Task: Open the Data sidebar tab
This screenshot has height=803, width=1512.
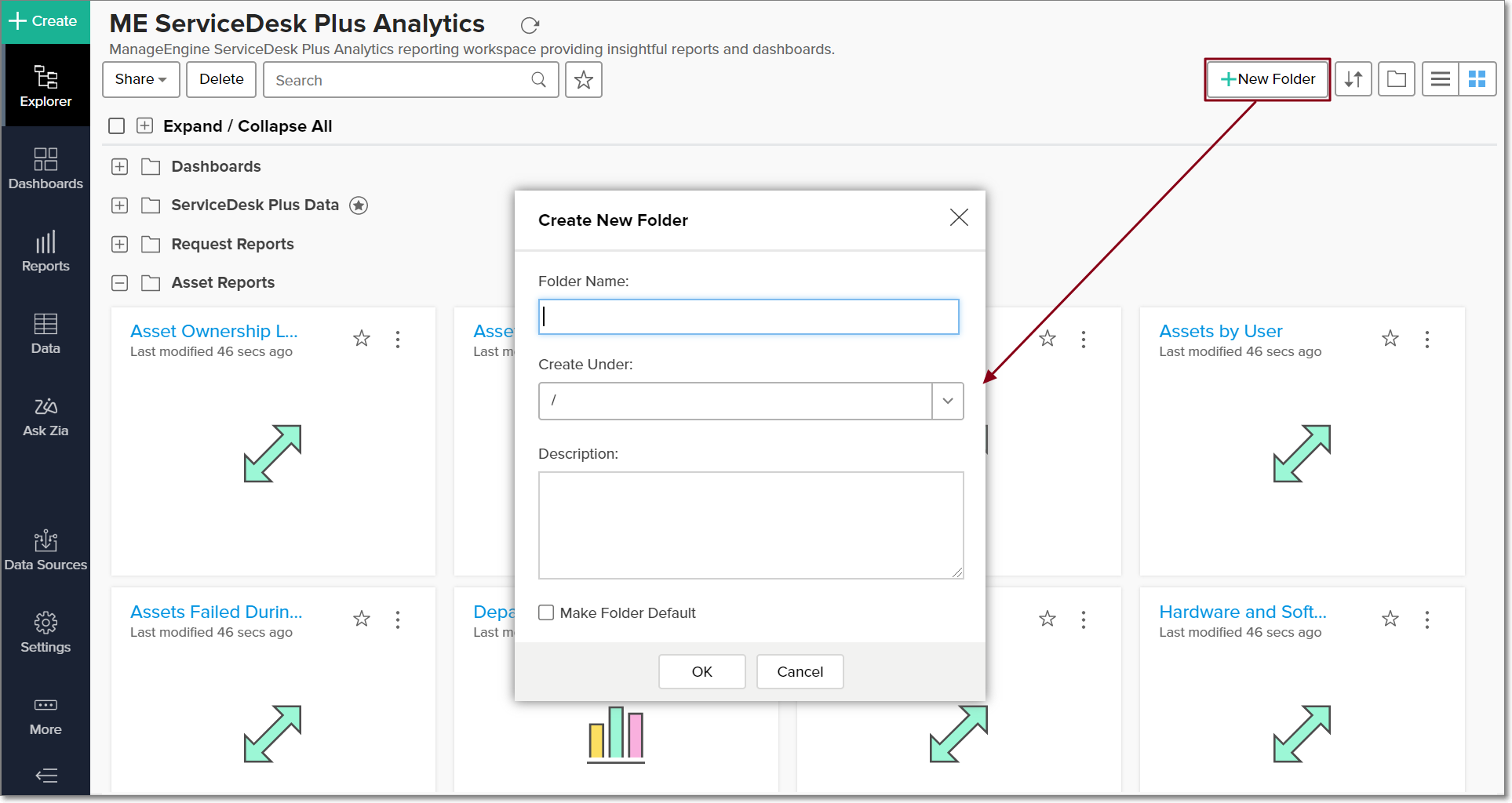Action: point(46,333)
